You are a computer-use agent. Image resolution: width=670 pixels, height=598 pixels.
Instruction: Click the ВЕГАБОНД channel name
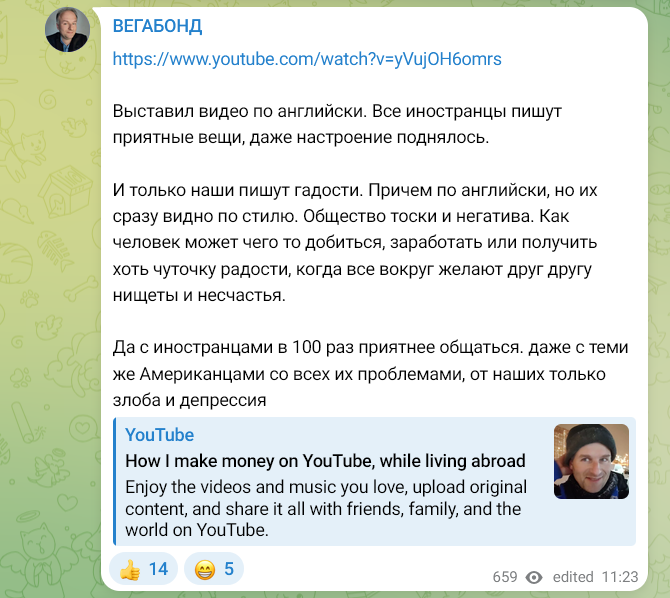click(157, 27)
